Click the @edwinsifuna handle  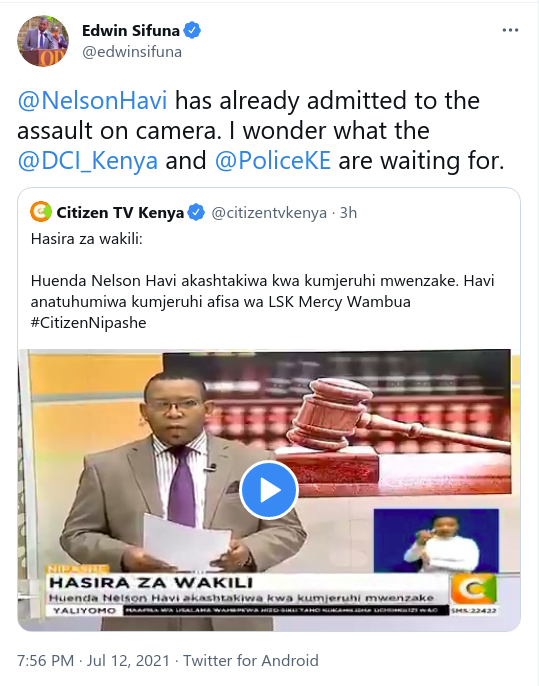point(132,52)
